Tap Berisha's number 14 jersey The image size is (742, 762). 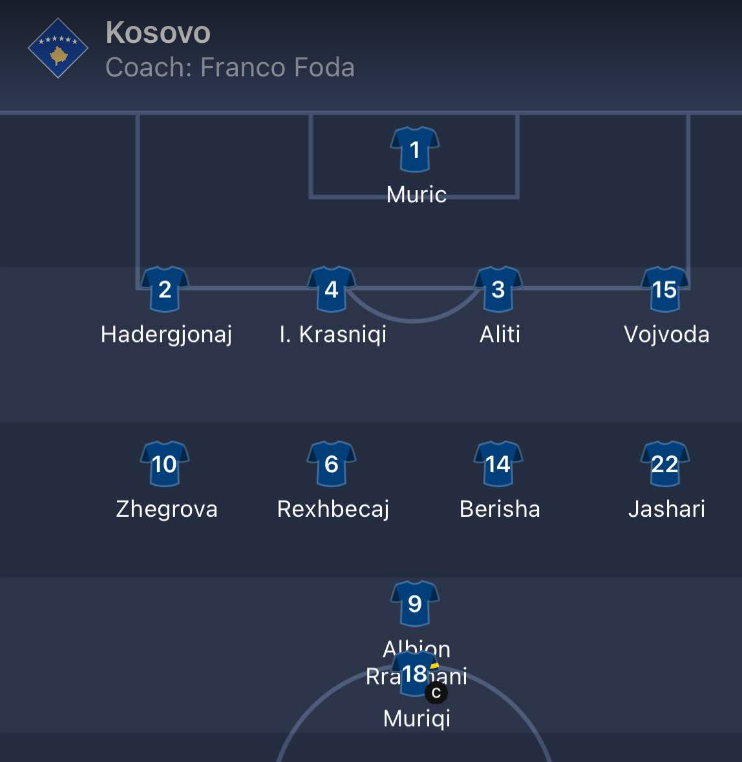[x=498, y=464]
